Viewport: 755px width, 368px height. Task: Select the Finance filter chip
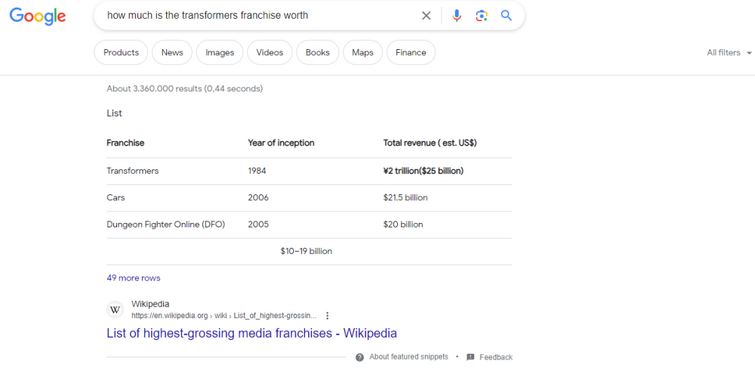tap(411, 53)
